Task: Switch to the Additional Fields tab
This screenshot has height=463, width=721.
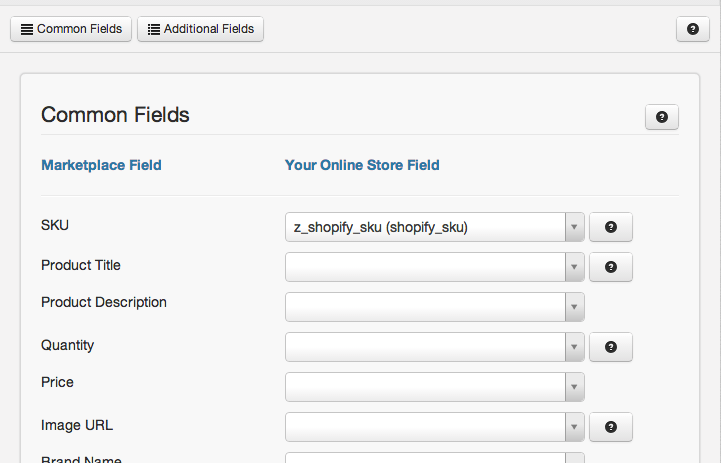Action: 200,29
